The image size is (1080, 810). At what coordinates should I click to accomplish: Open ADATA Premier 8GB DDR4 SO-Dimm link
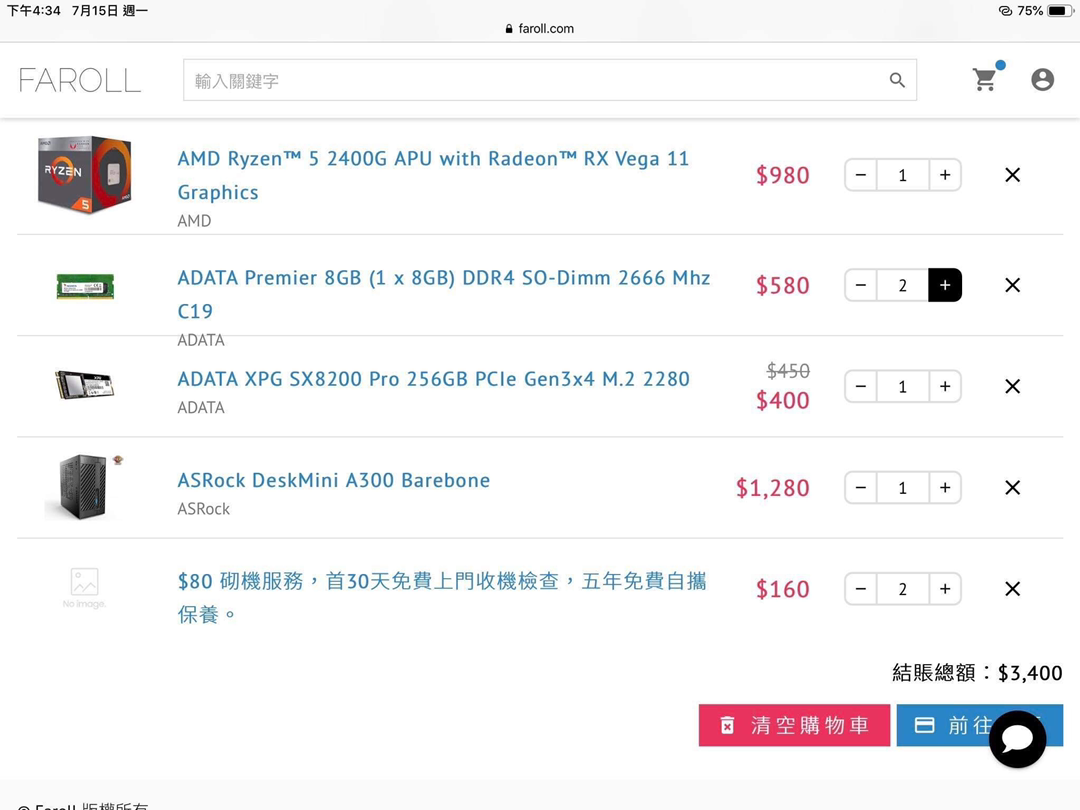(x=444, y=294)
